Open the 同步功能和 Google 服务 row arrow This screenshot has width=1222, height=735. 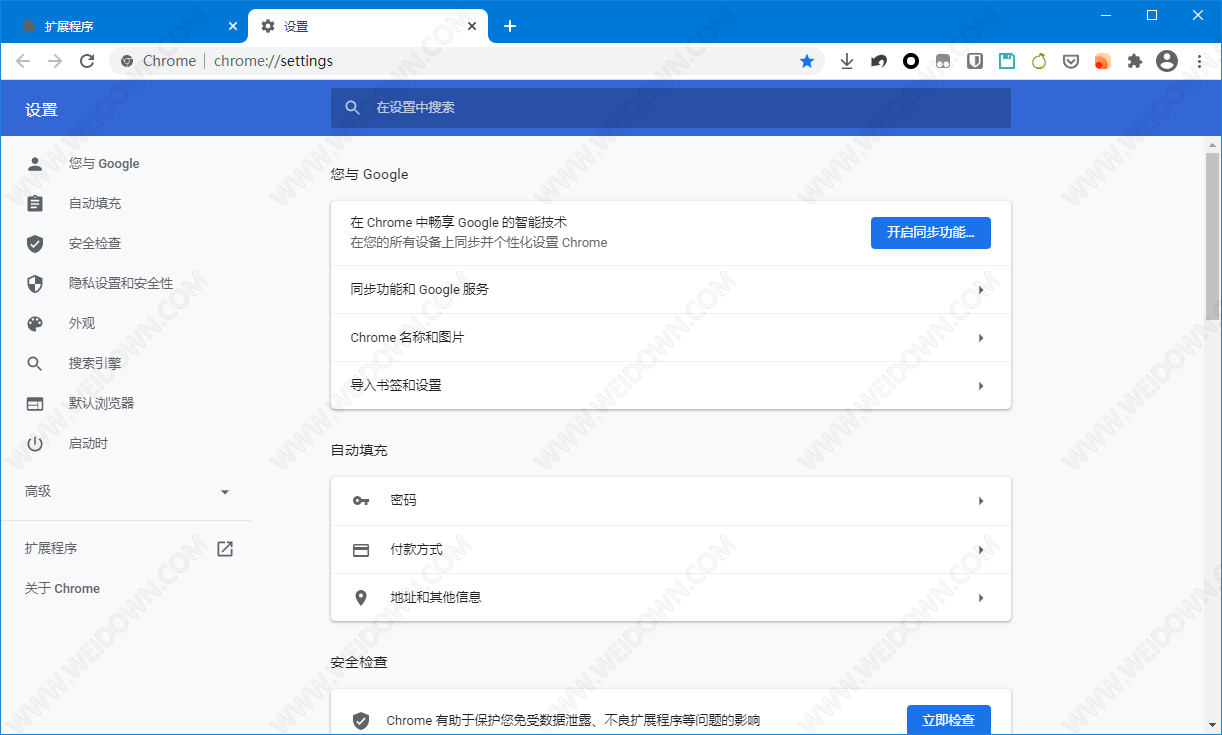981,290
